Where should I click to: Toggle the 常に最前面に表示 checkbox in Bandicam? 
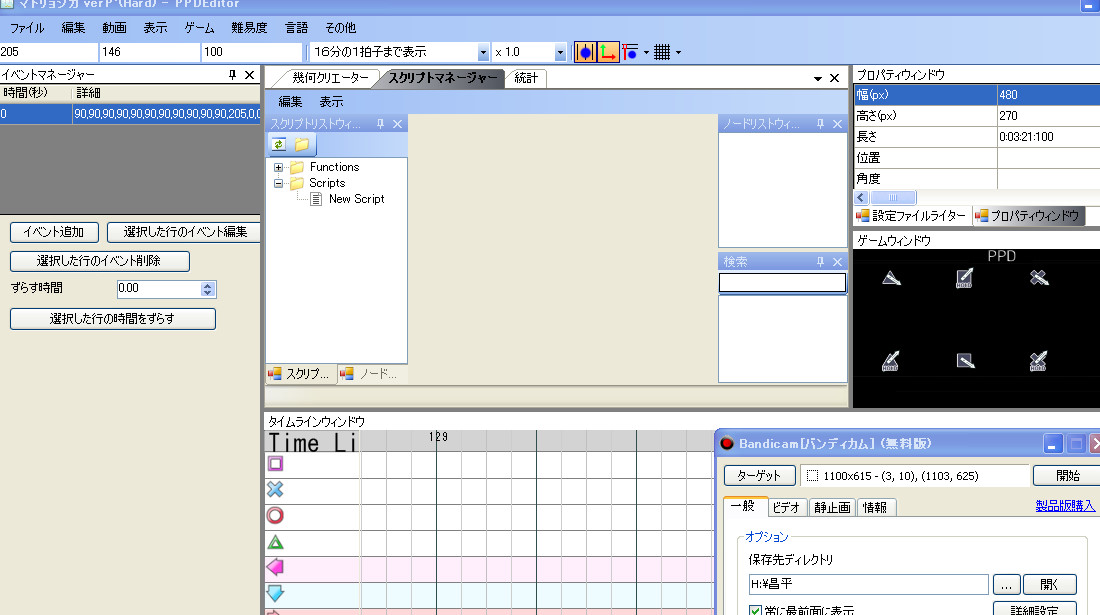757,609
